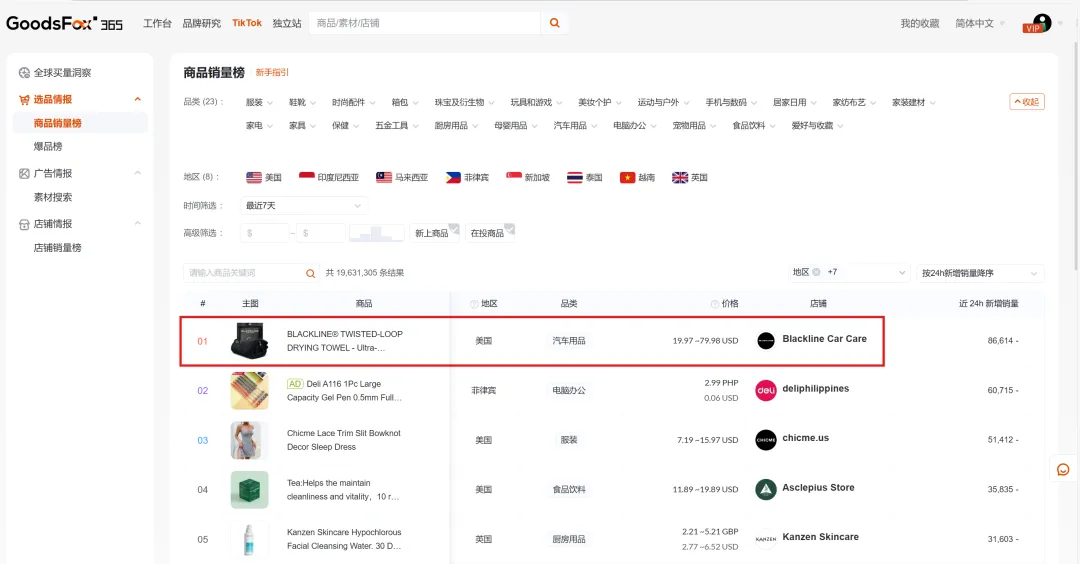Expand the 汽车用品 category dropdown

574,126
